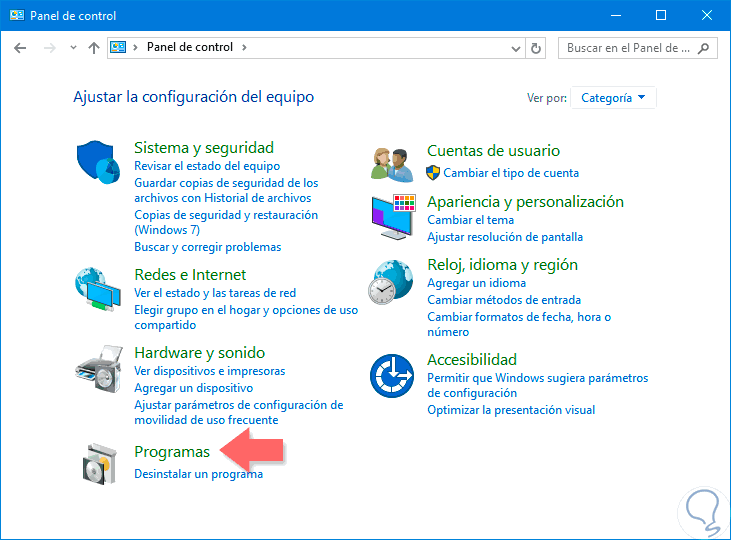The width and height of the screenshot is (731, 540).
Task: Click the Control Panel title bar icon
Action: click(17, 15)
